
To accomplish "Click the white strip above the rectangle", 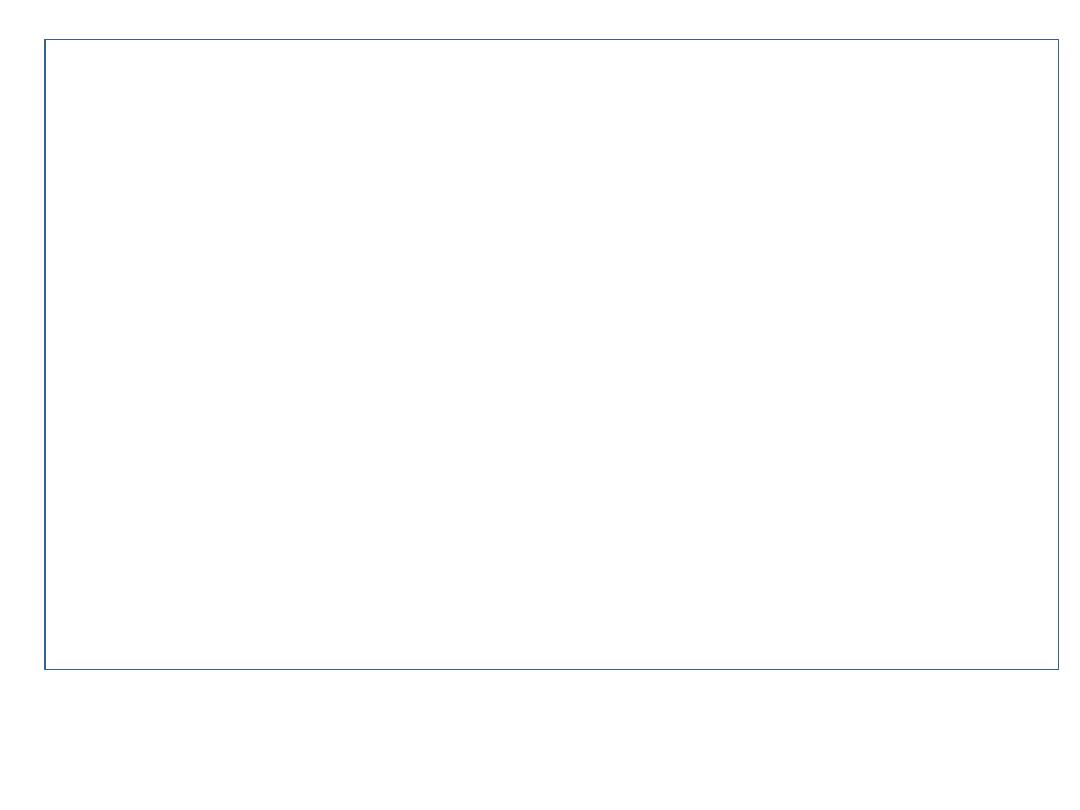I will point(551,19).
